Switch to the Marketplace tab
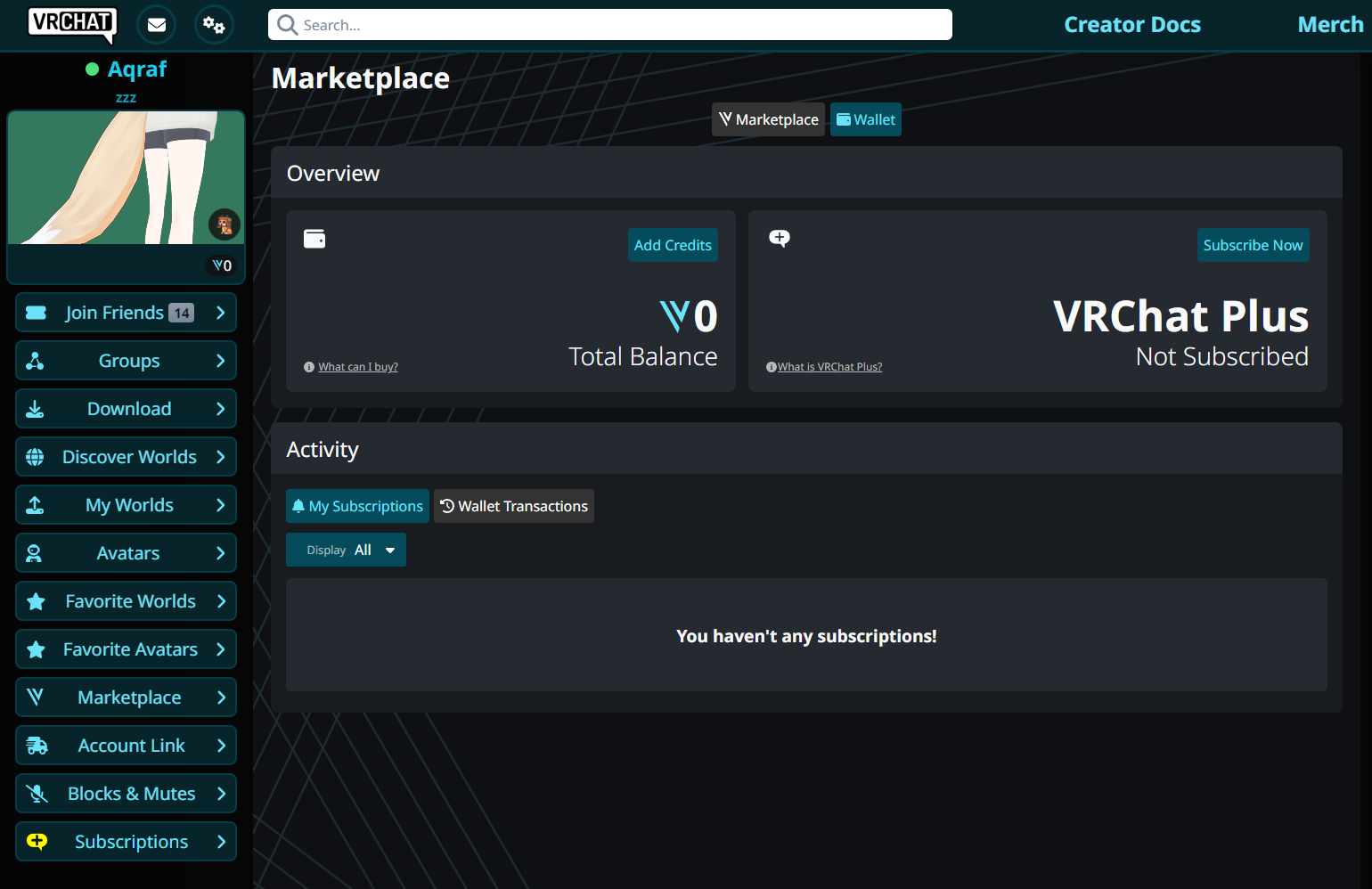1372x889 pixels. [x=768, y=119]
